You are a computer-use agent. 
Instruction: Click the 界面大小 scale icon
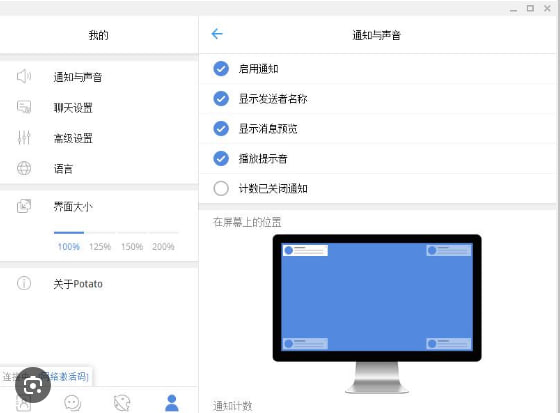24,206
